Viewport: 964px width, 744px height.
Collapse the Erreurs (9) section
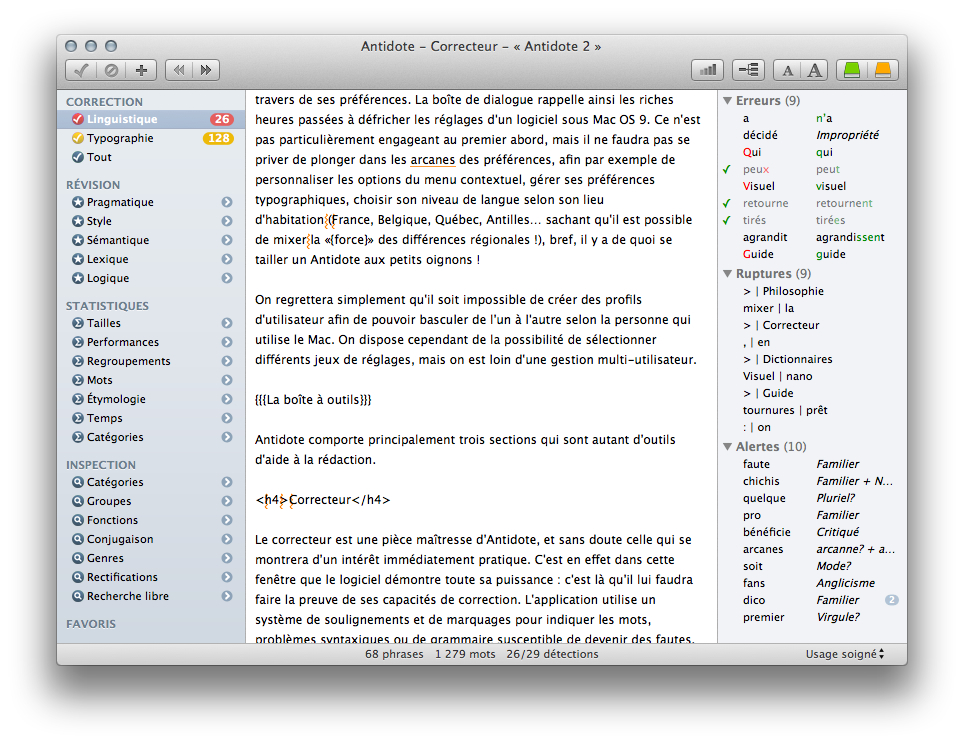click(x=727, y=100)
